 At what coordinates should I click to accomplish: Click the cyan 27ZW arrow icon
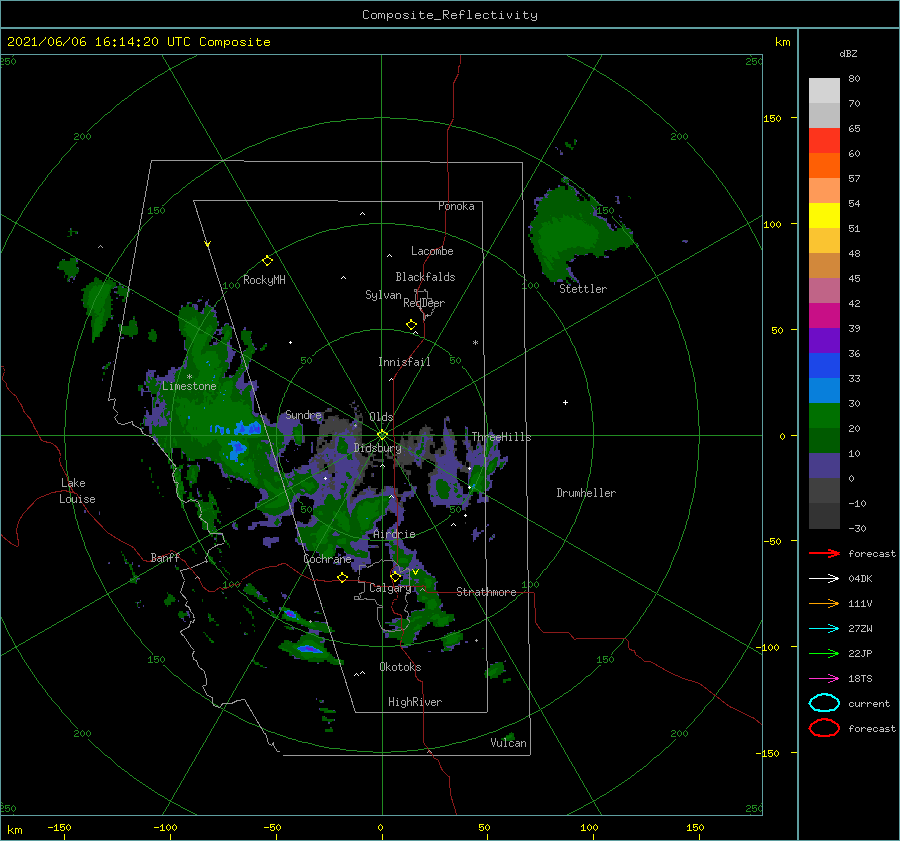coord(824,629)
